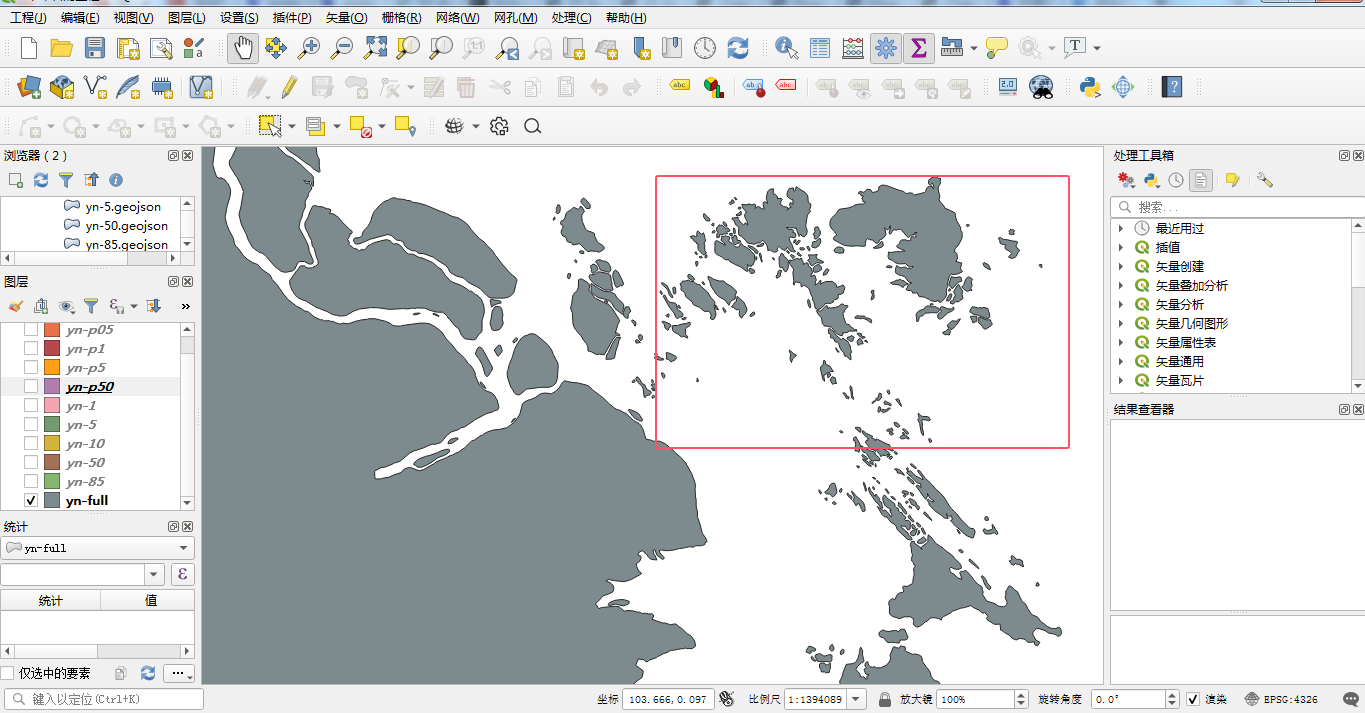Open the Data Source Manager
The width and height of the screenshot is (1365, 713).
29,87
